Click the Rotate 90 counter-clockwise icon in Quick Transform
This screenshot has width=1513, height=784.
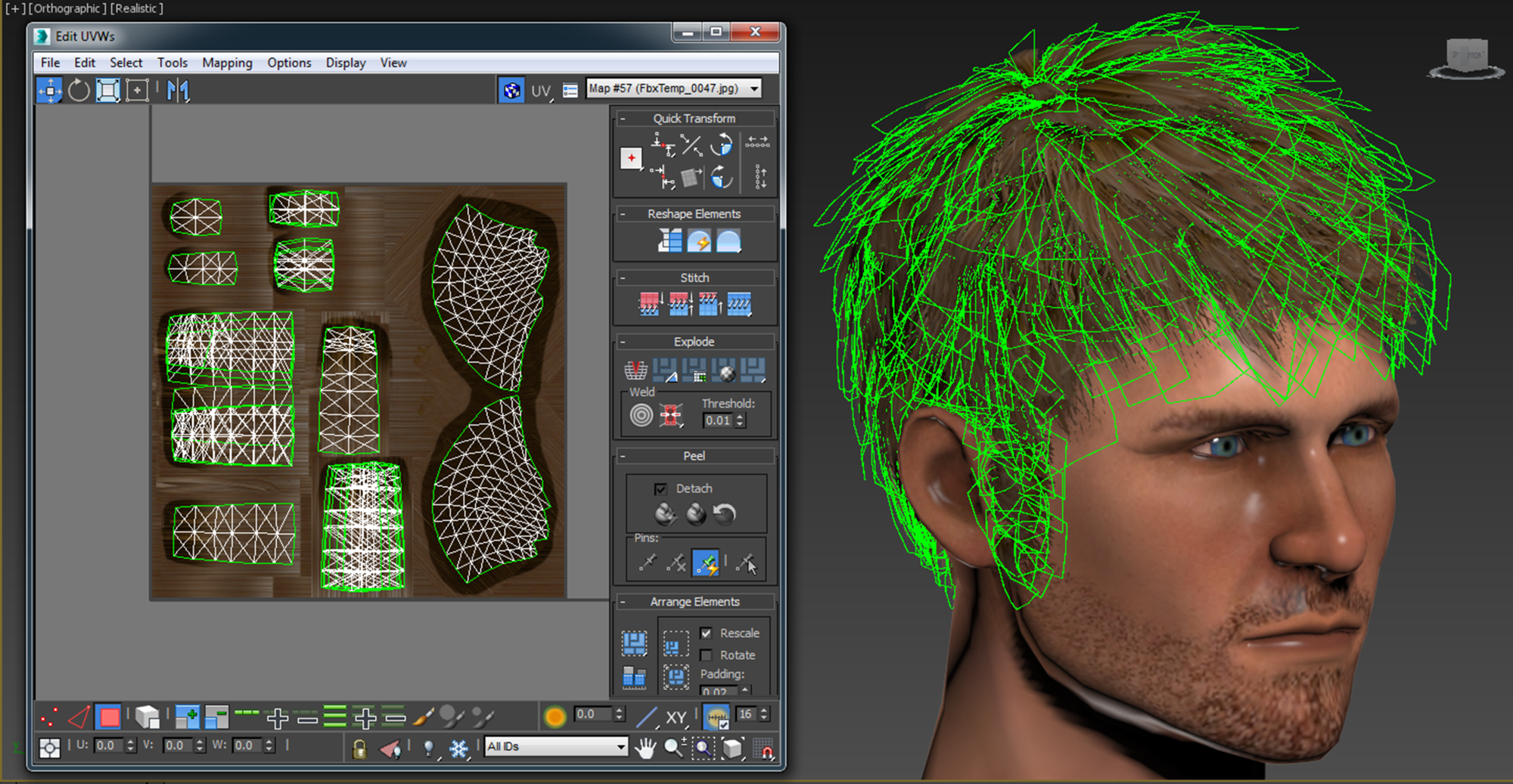(x=722, y=144)
